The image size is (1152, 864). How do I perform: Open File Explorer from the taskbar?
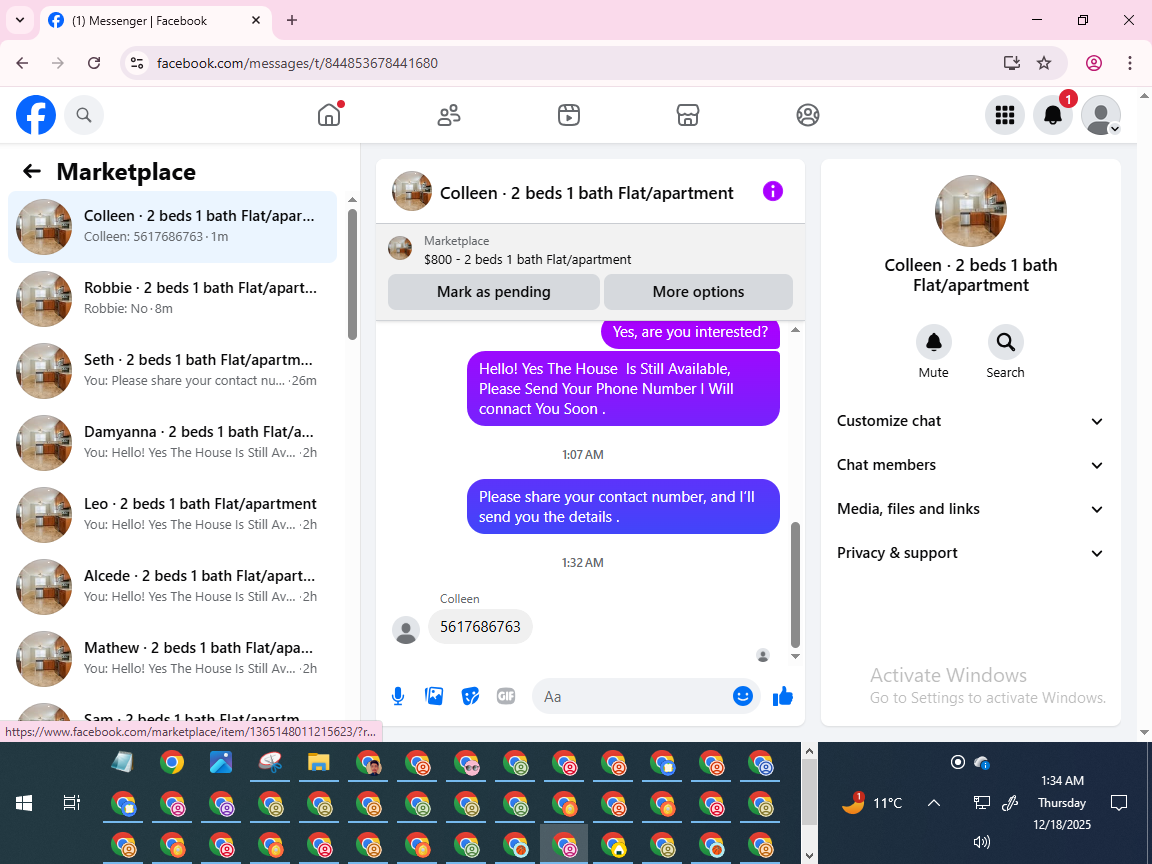[x=318, y=763]
